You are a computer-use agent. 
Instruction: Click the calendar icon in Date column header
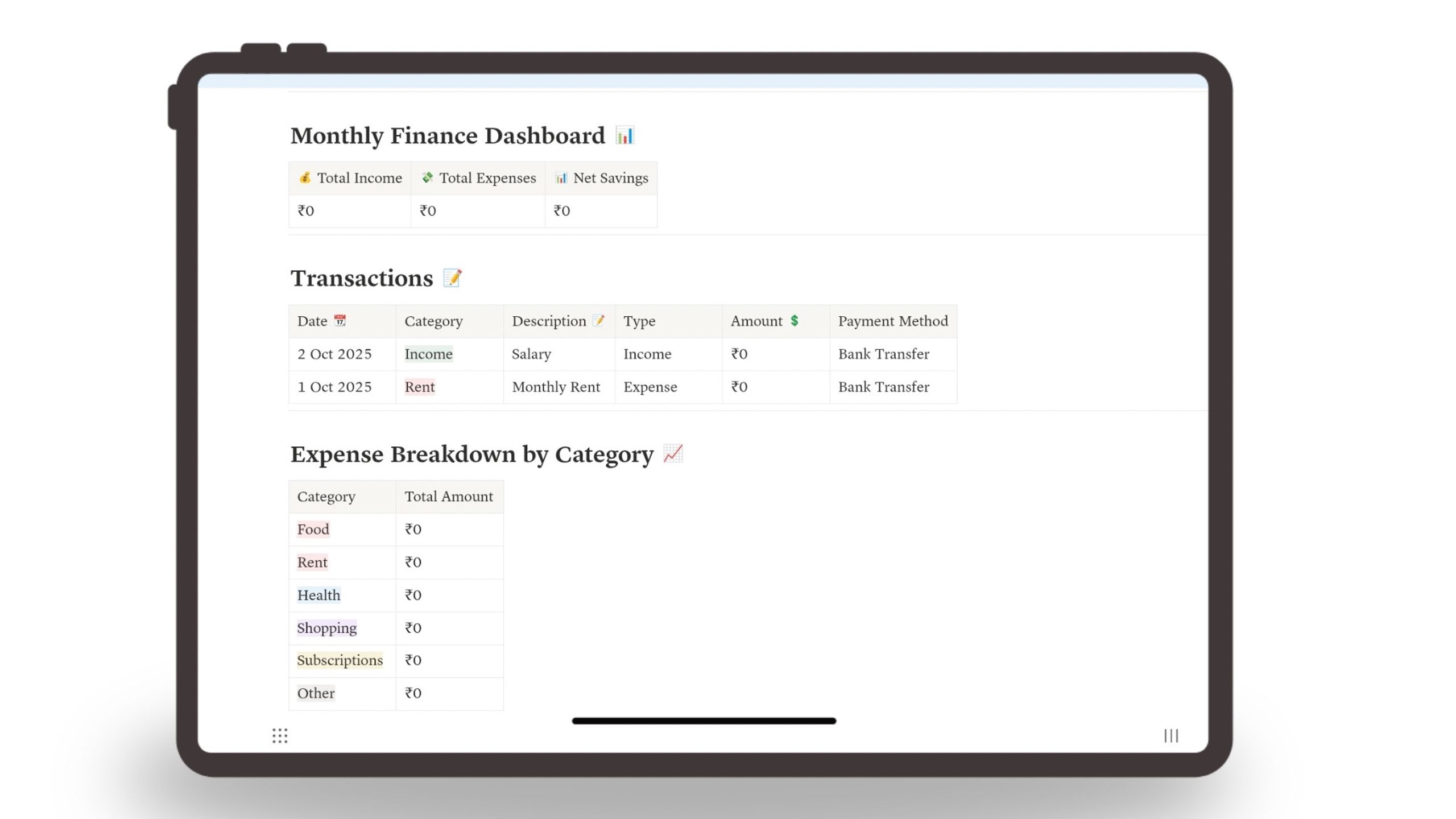[x=340, y=320]
